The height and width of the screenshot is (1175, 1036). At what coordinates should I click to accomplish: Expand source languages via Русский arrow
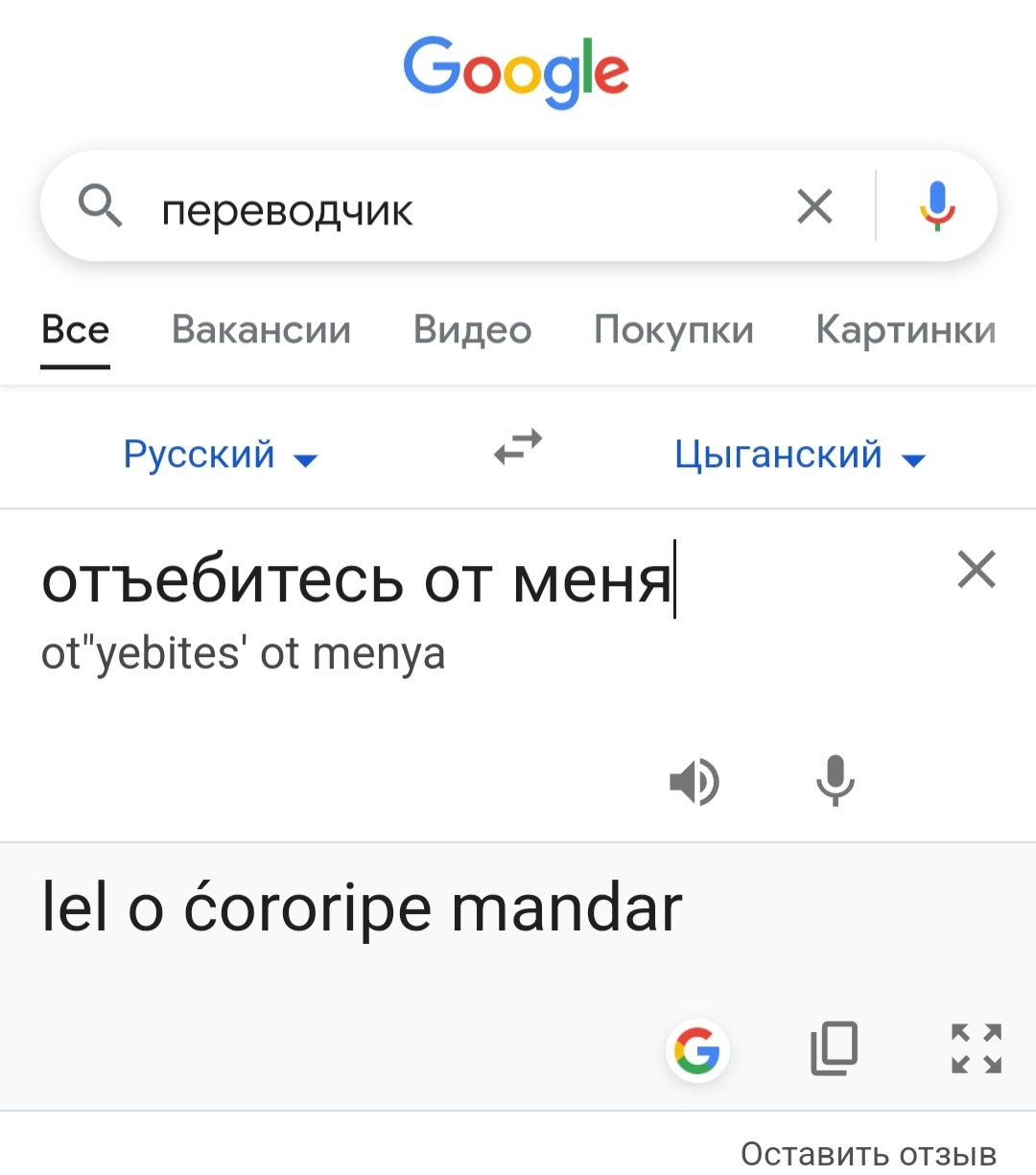pos(305,460)
